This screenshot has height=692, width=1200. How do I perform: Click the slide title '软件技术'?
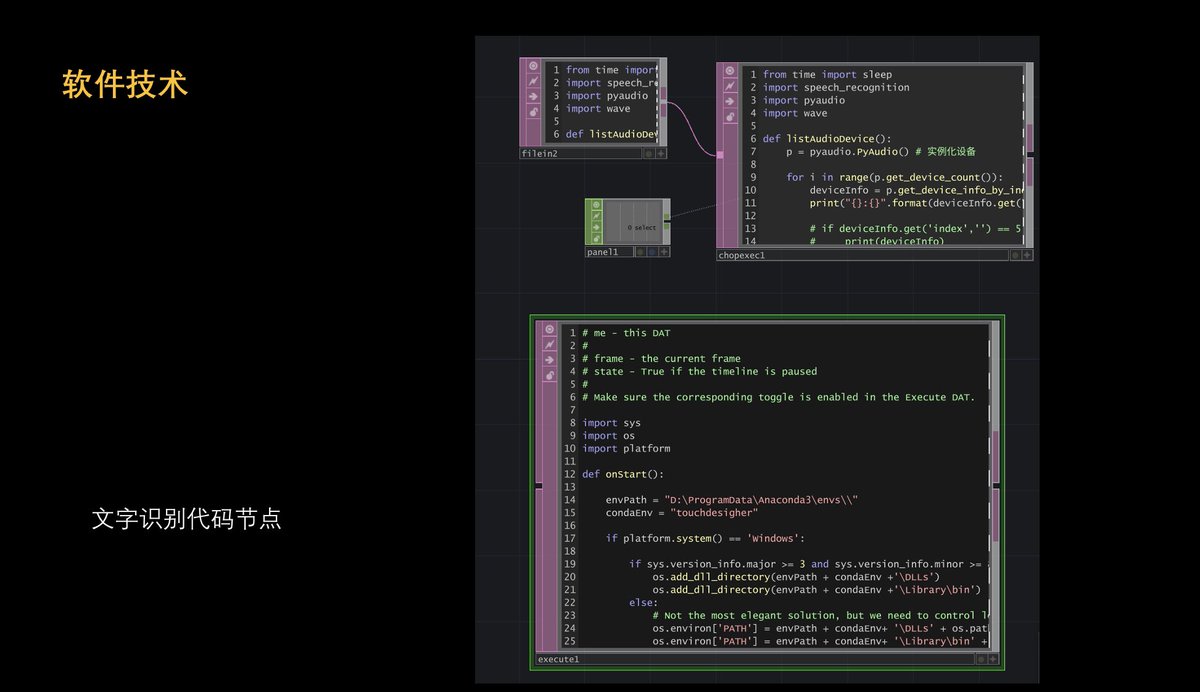pos(125,85)
